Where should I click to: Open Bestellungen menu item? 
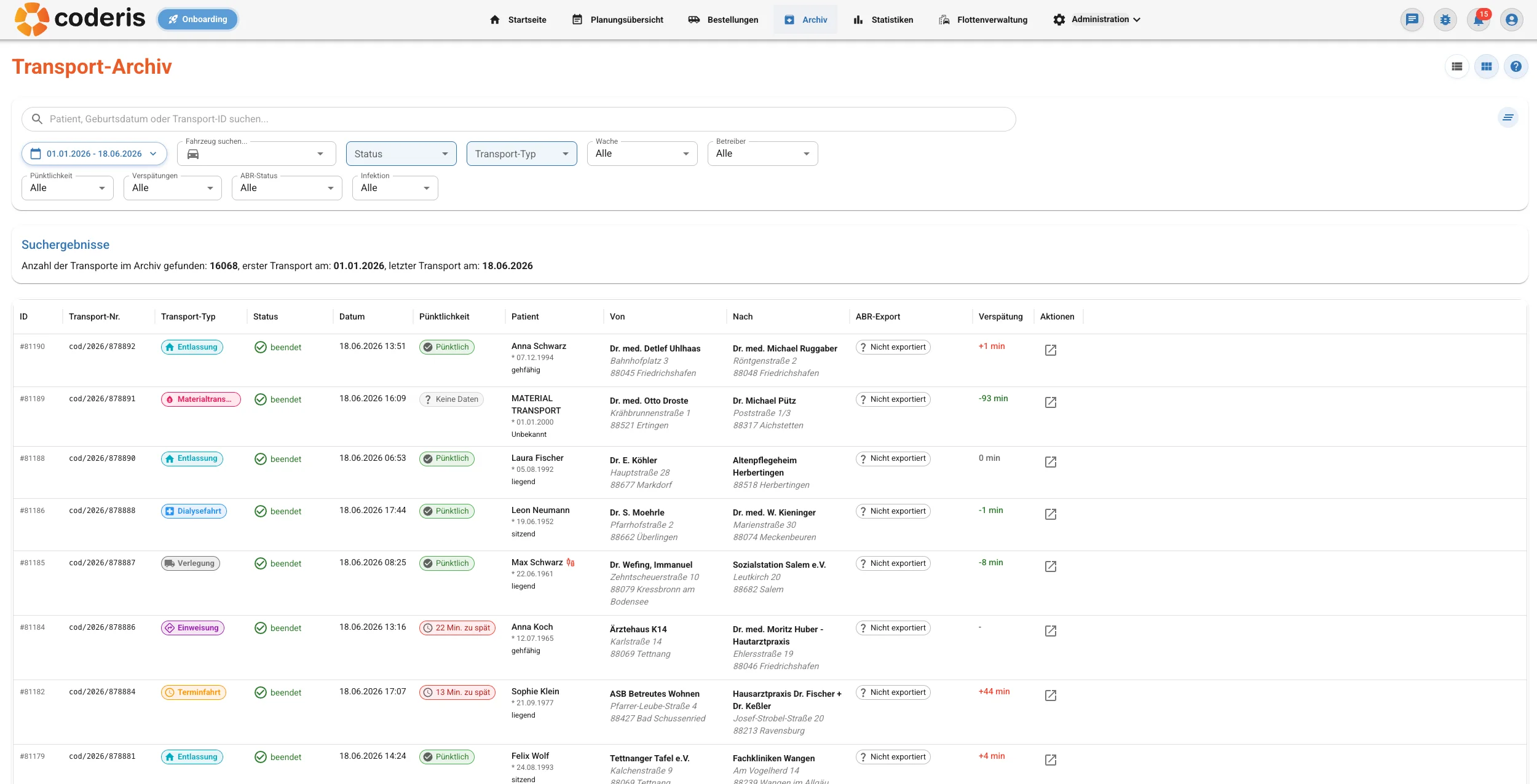pyautogui.click(x=723, y=20)
